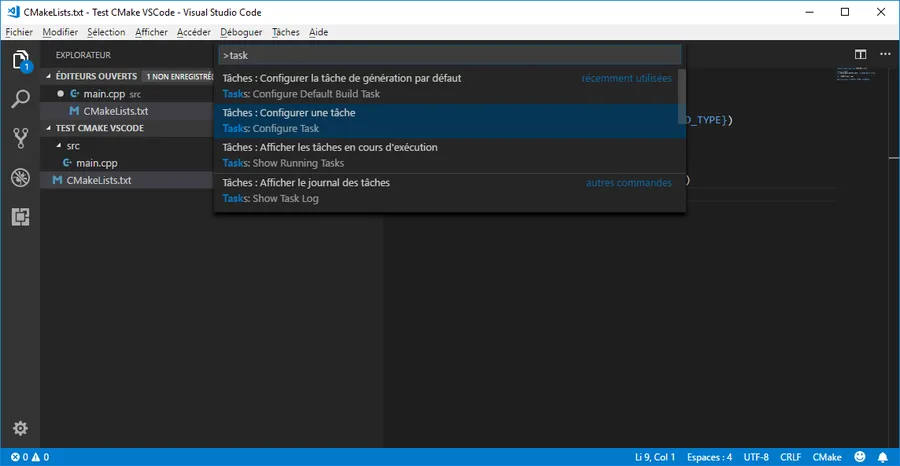
Task: Open the Accéder menu
Action: coord(194,32)
